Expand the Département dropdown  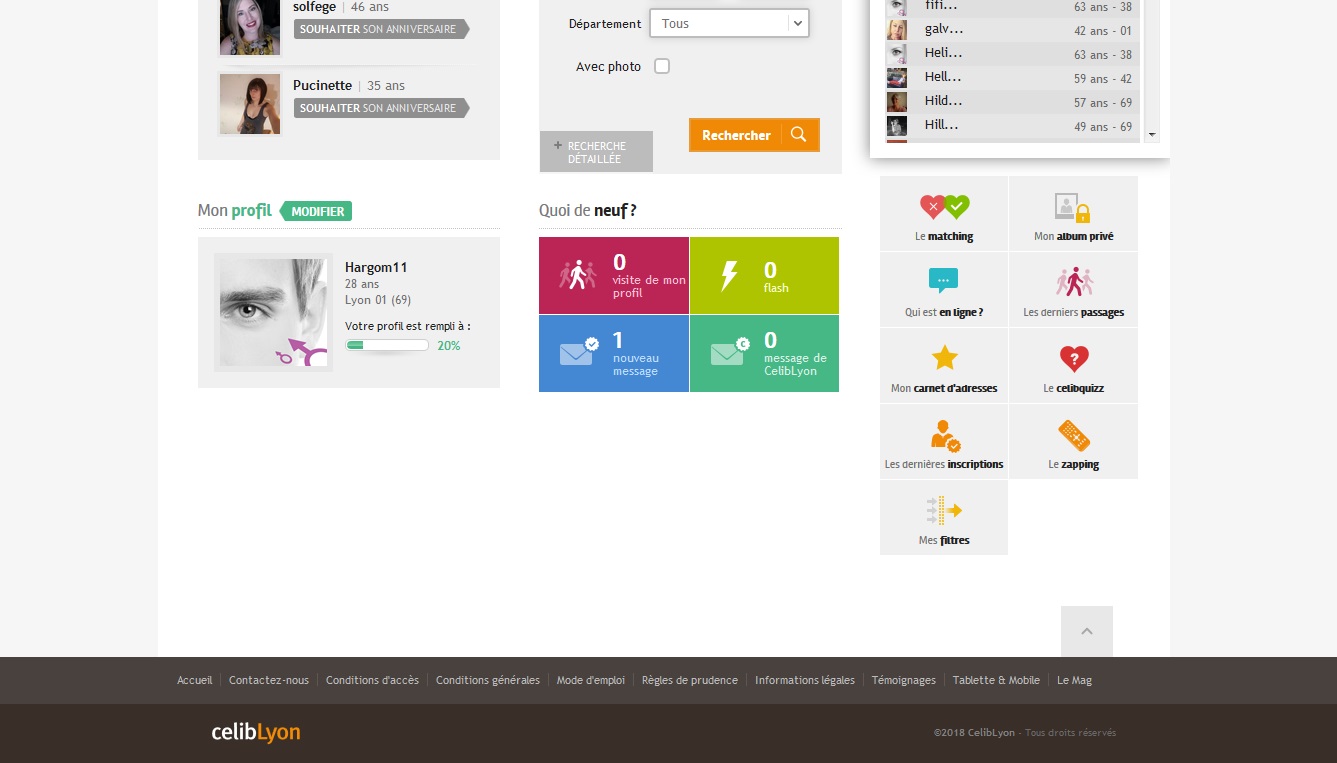pyautogui.click(x=729, y=23)
